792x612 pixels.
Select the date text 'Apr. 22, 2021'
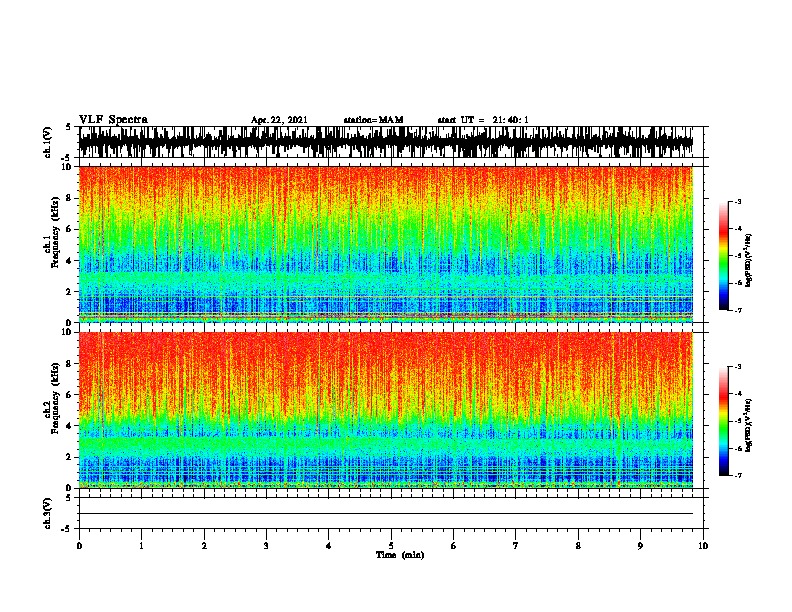tap(279, 120)
